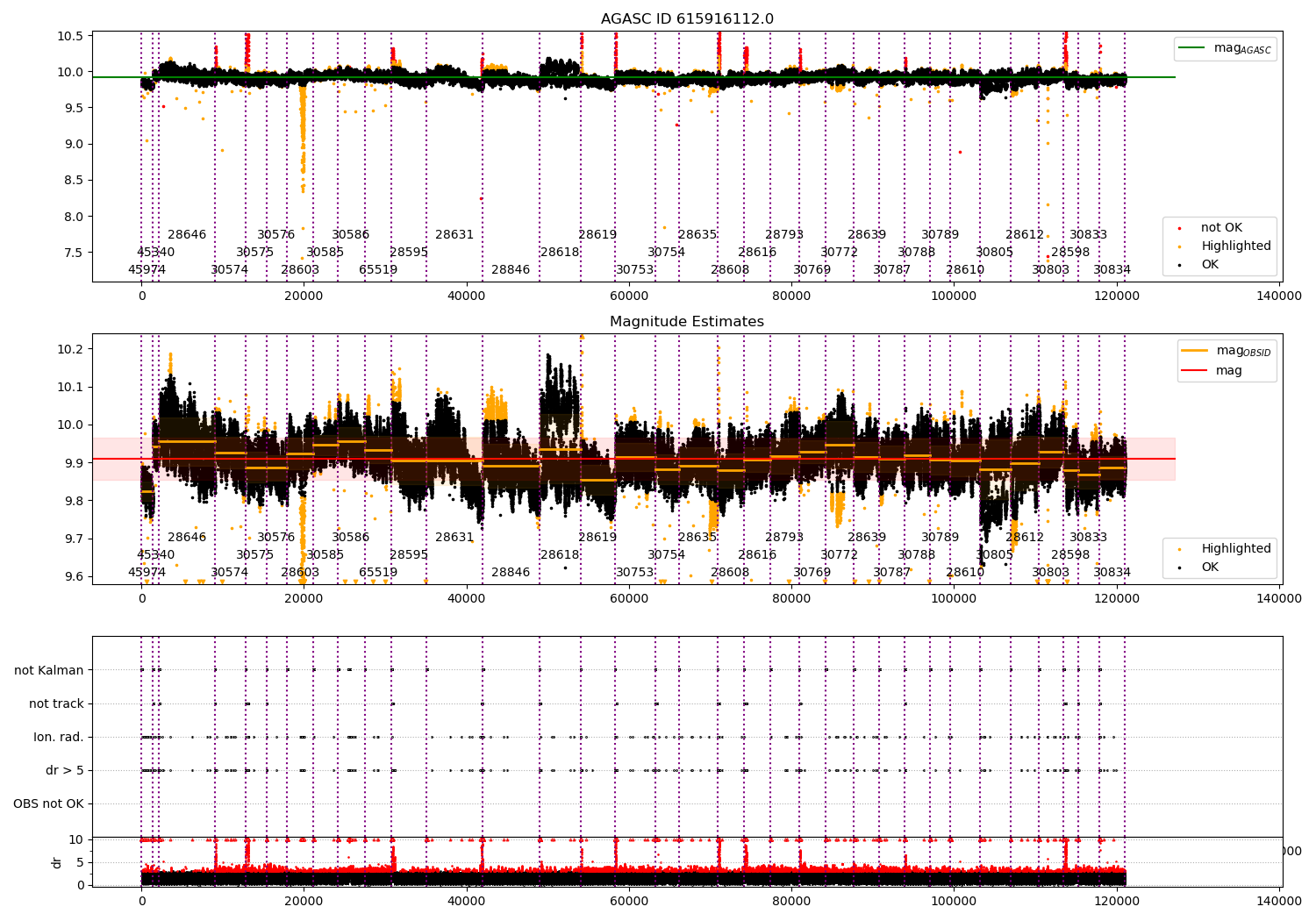Click OBSID label 28793 in the top plot
This screenshot has width=1316, height=921.
point(784,234)
